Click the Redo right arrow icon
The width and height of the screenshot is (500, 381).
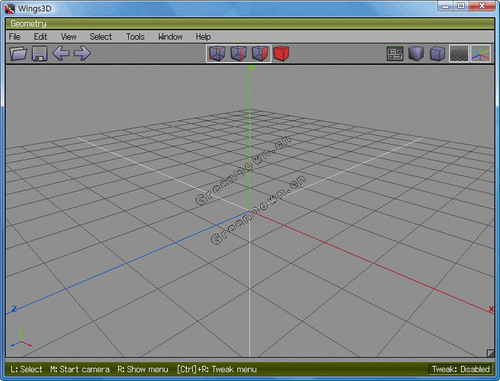pyautogui.click(x=82, y=53)
